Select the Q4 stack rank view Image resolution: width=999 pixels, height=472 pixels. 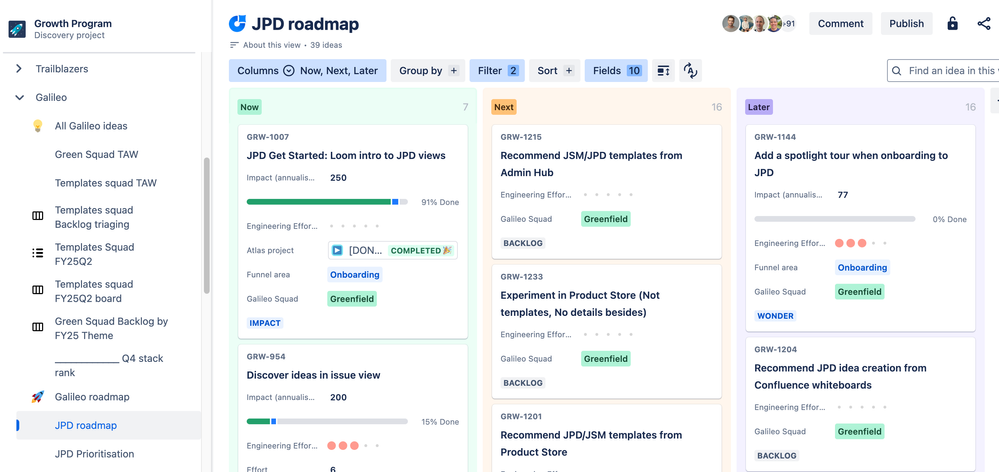click(x=109, y=366)
